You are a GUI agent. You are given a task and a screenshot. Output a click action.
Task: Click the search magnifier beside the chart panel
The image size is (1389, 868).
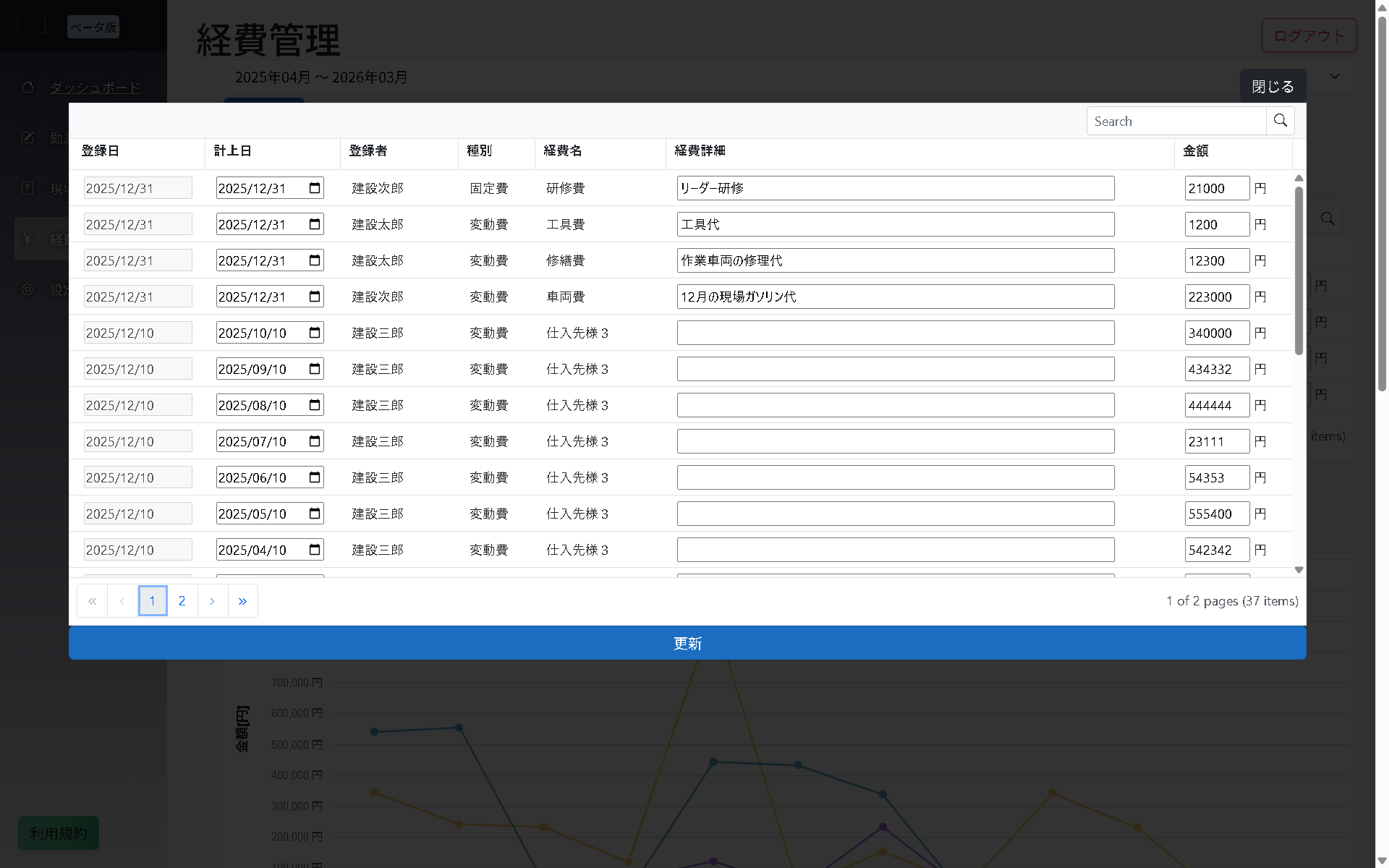(1328, 218)
